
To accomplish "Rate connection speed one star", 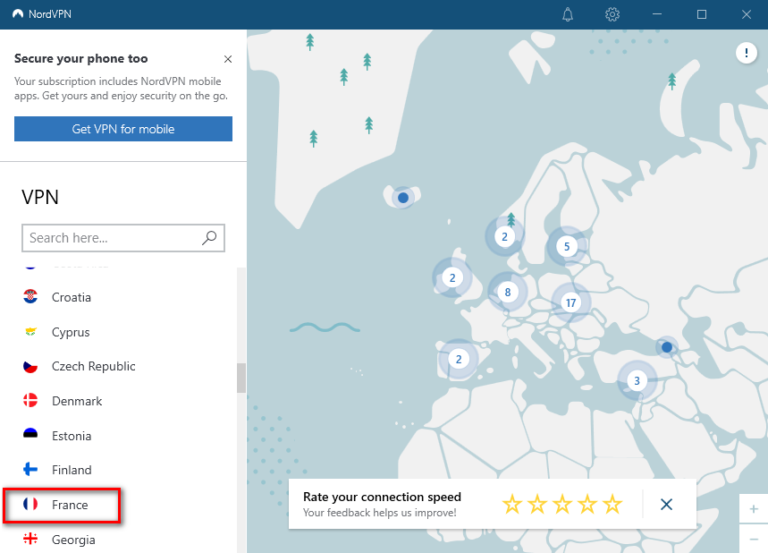I will point(512,504).
